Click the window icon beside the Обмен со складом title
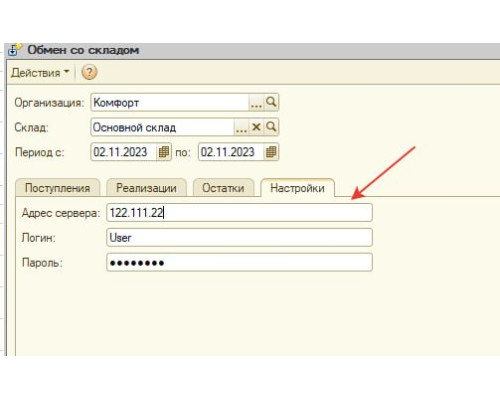500x400 pixels. coord(14,50)
